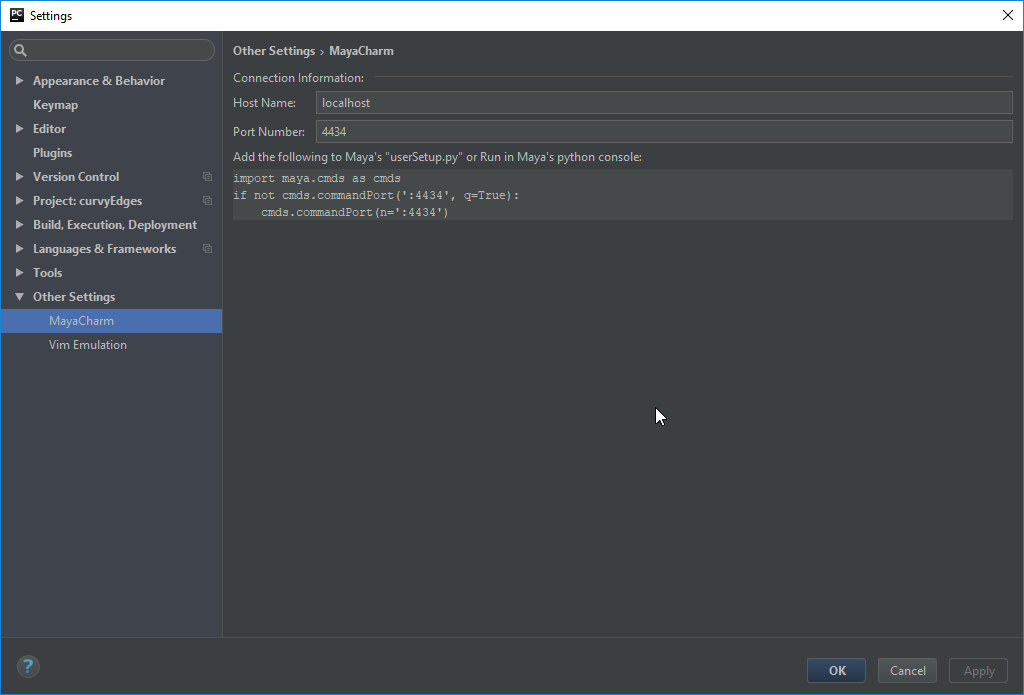Open Vim Emulation settings
This screenshot has width=1024, height=695.
click(88, 345)
